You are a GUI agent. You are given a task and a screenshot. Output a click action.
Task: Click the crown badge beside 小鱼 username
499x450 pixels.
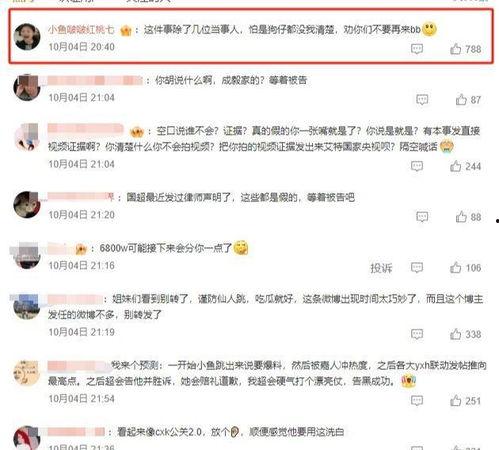pos(126,31)
